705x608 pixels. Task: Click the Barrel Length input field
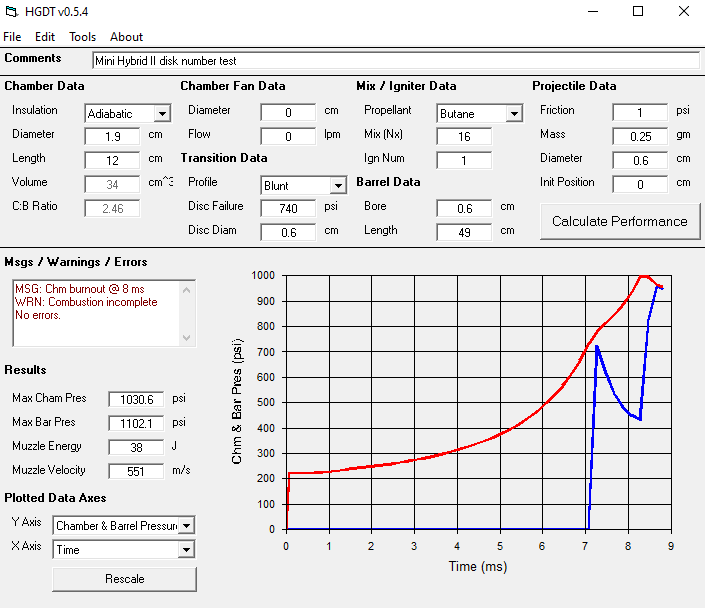(x=464, y=233)
